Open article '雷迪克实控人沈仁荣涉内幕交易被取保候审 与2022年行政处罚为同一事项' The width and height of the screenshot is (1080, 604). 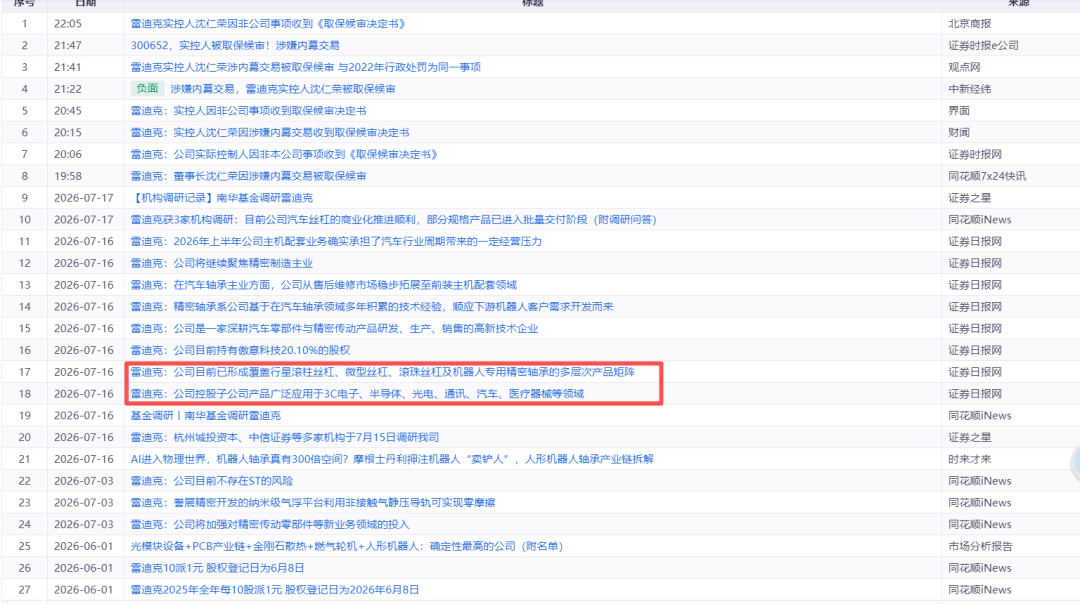[306, 67]
